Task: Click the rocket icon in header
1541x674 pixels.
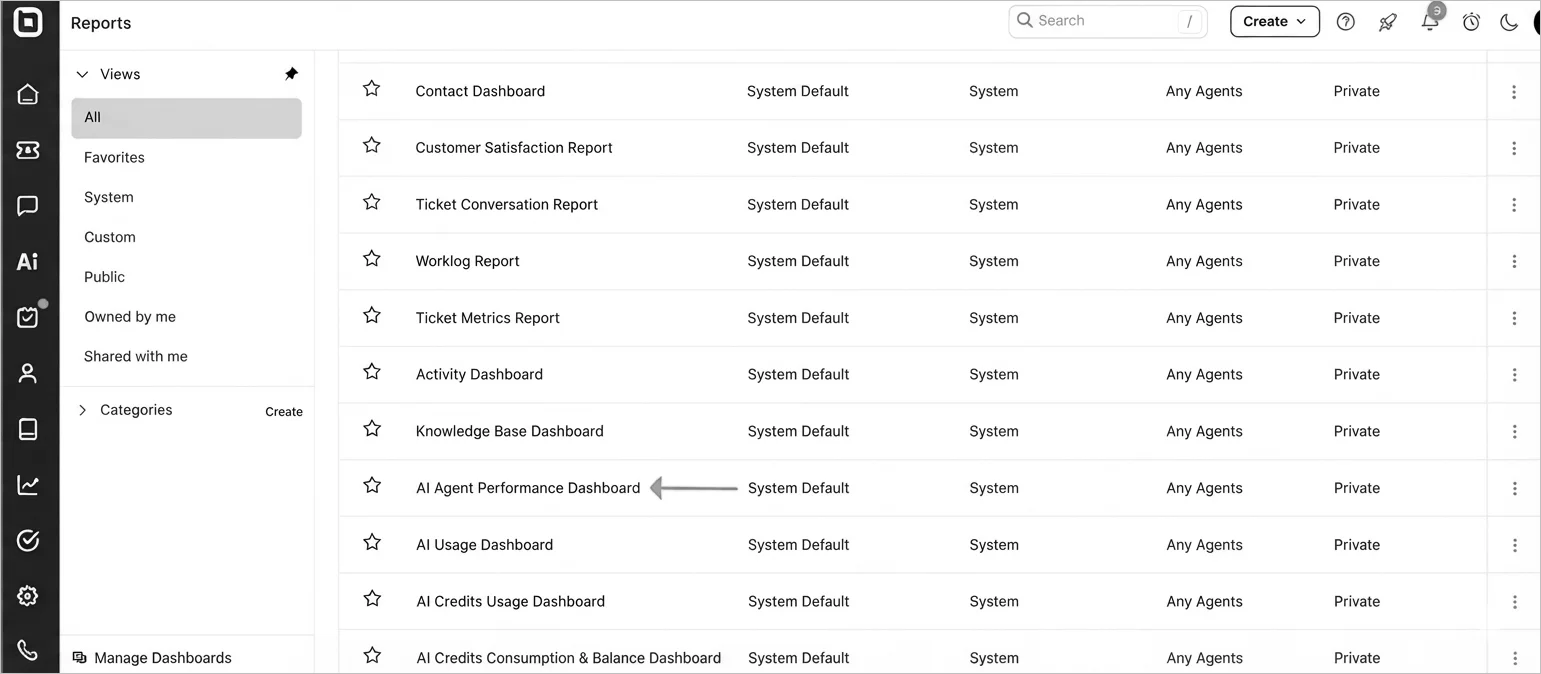Action: 1387,22
